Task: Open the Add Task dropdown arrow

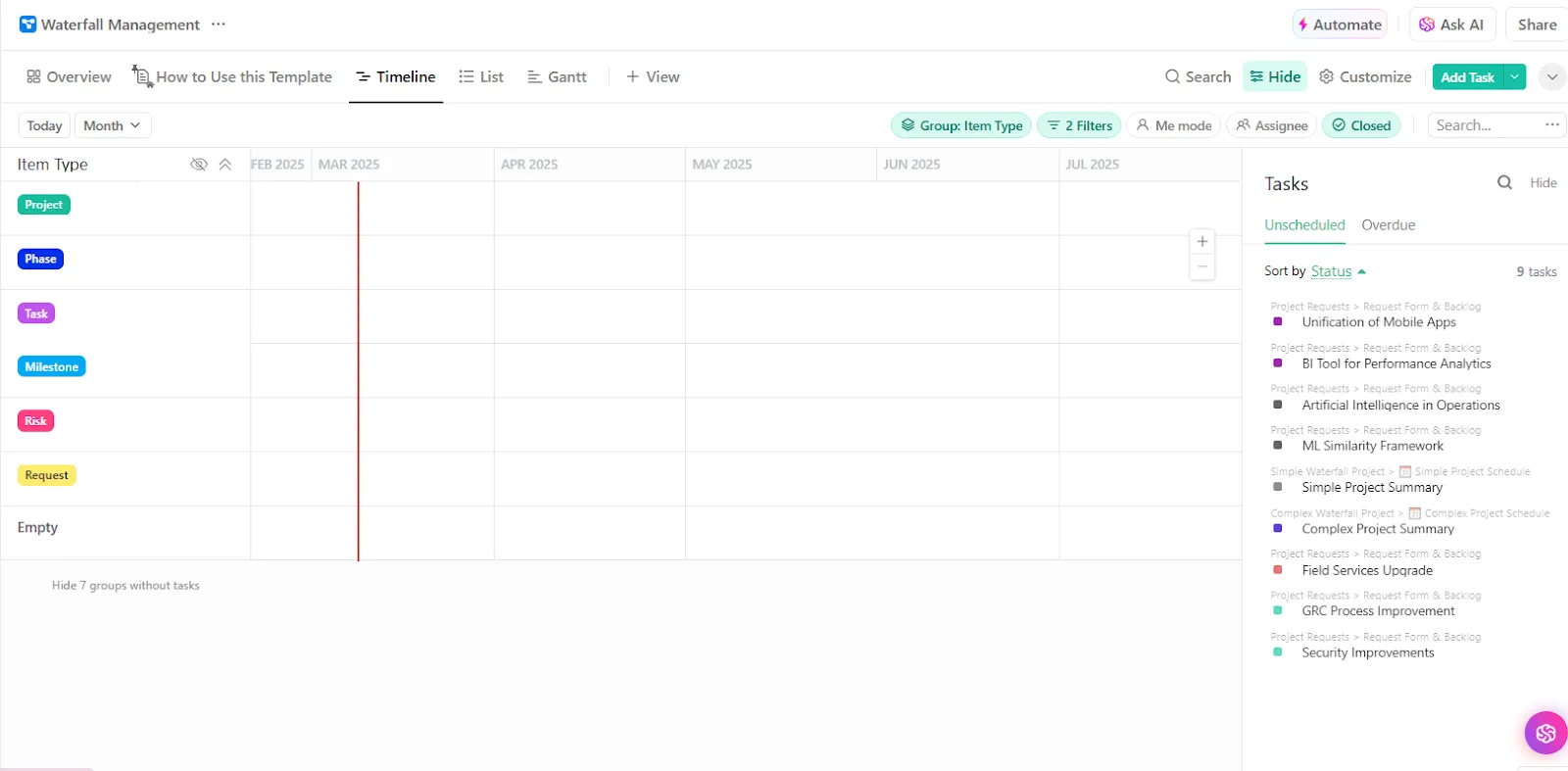Action: pos(1515,76)
